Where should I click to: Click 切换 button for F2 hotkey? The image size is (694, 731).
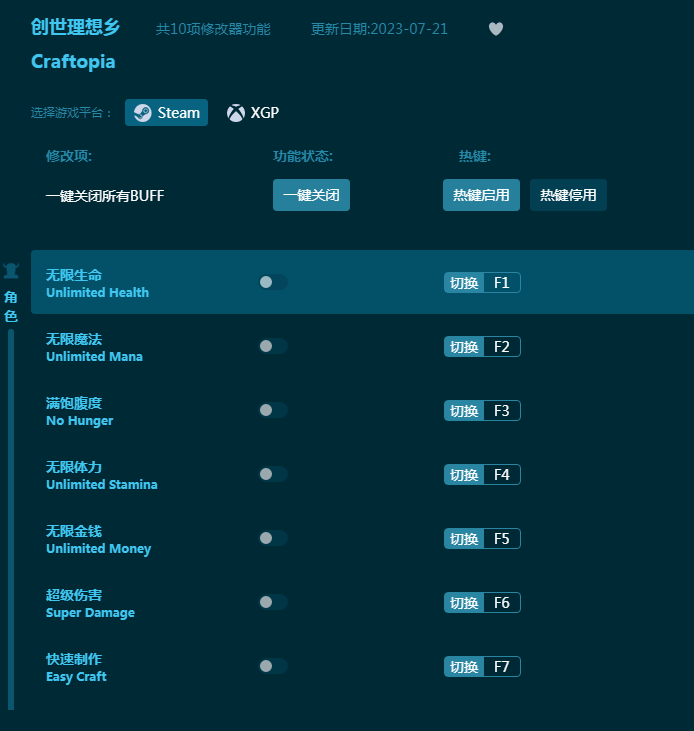click(x=464, y=346)
